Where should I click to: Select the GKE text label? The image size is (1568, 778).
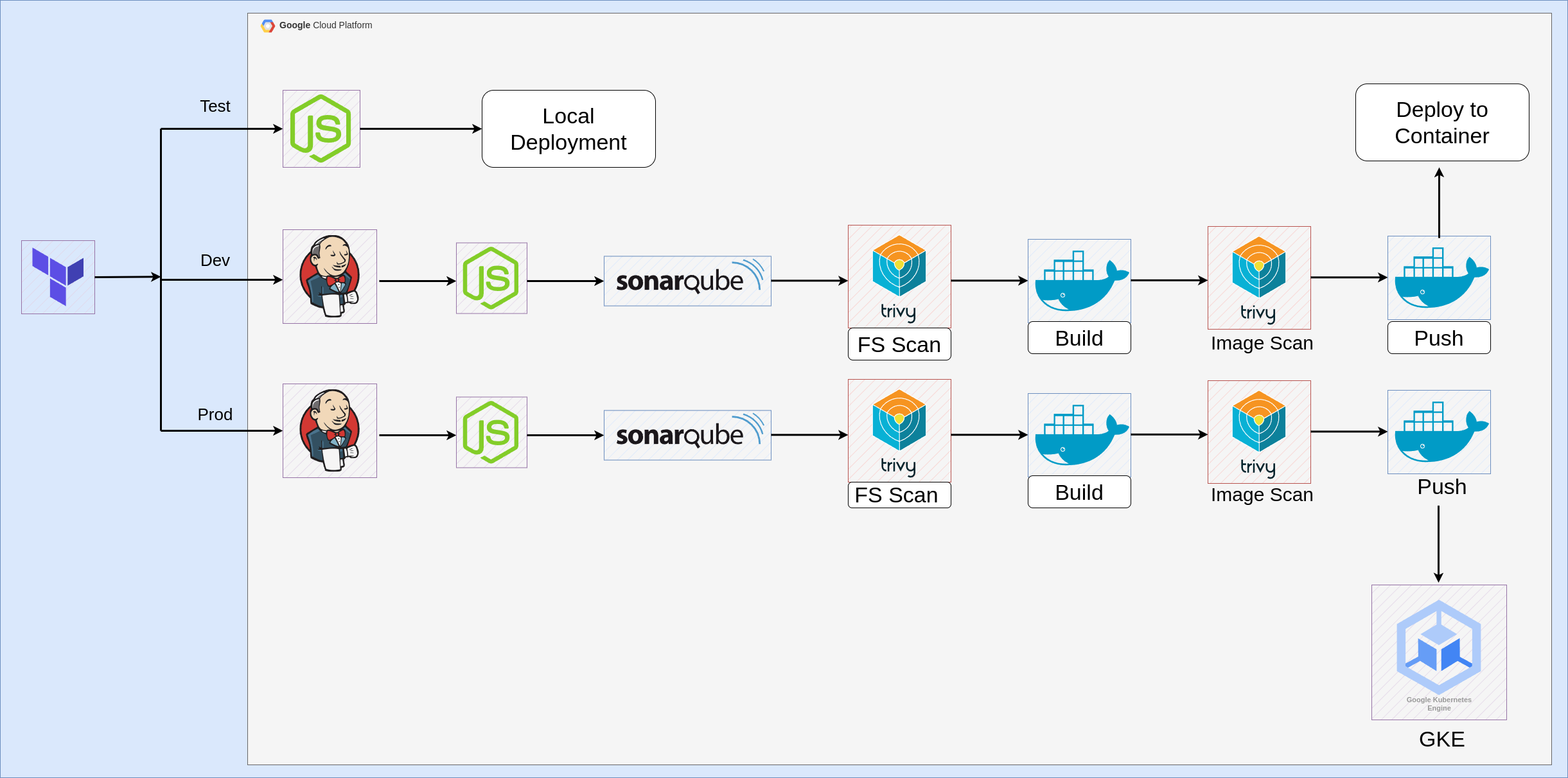pos(1441,739)
